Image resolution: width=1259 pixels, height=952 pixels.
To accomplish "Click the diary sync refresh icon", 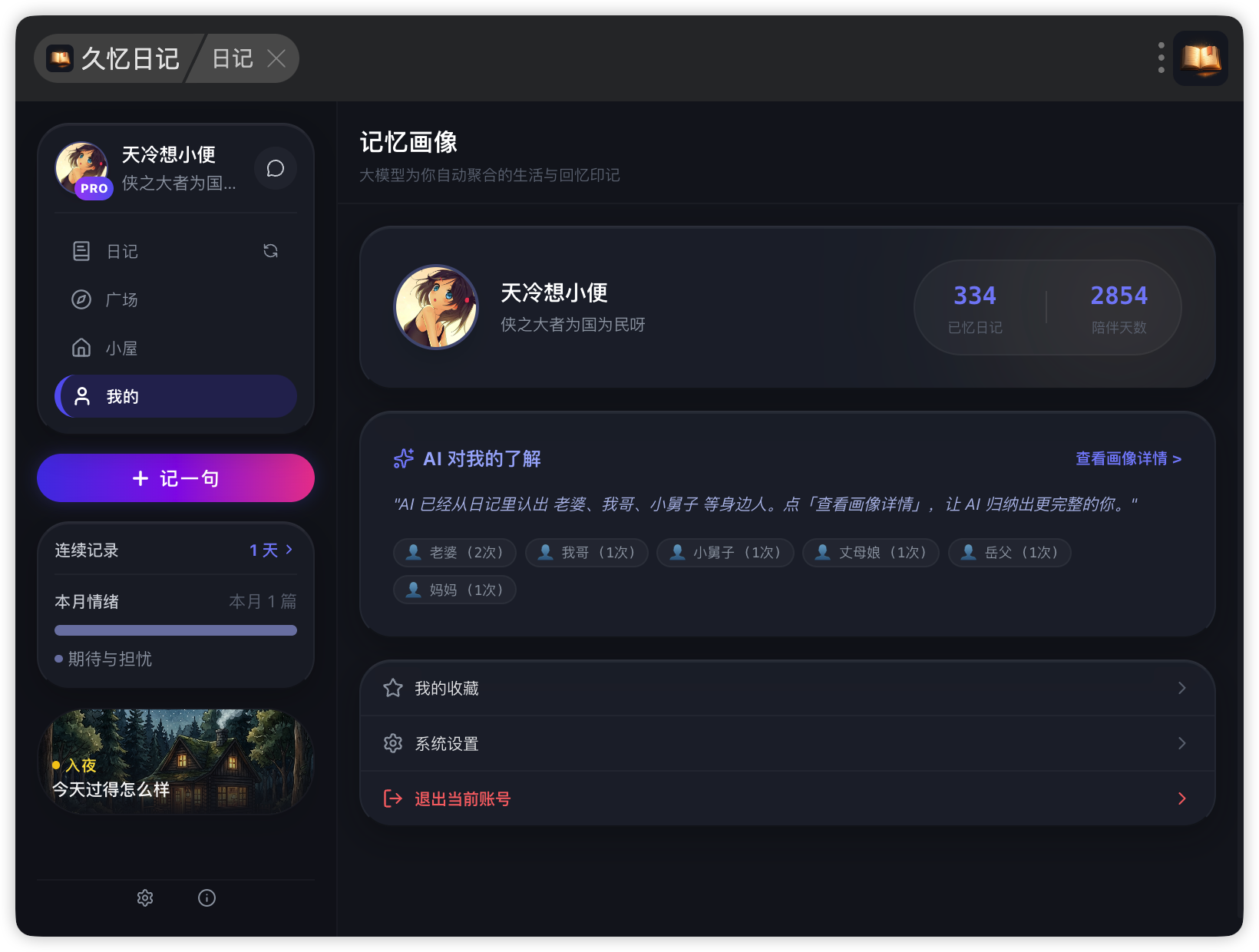I will 270,251.
